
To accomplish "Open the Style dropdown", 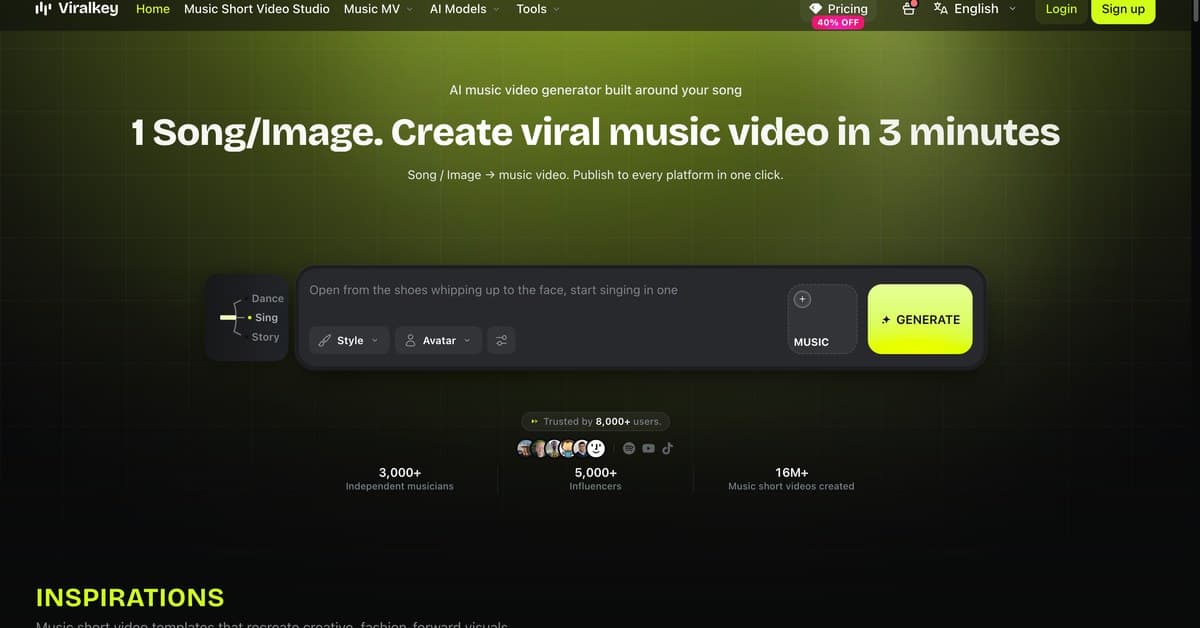I will [x=349, y=340].
